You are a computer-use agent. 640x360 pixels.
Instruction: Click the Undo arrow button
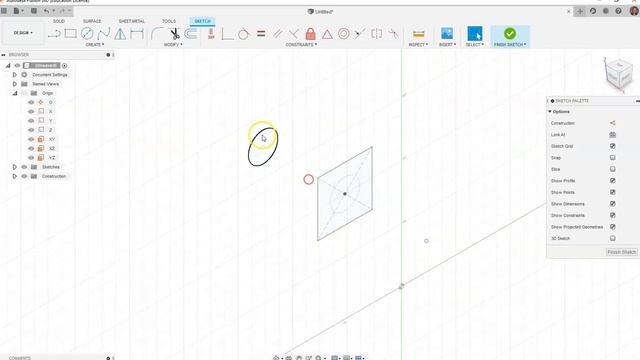(x=47, y=11)
